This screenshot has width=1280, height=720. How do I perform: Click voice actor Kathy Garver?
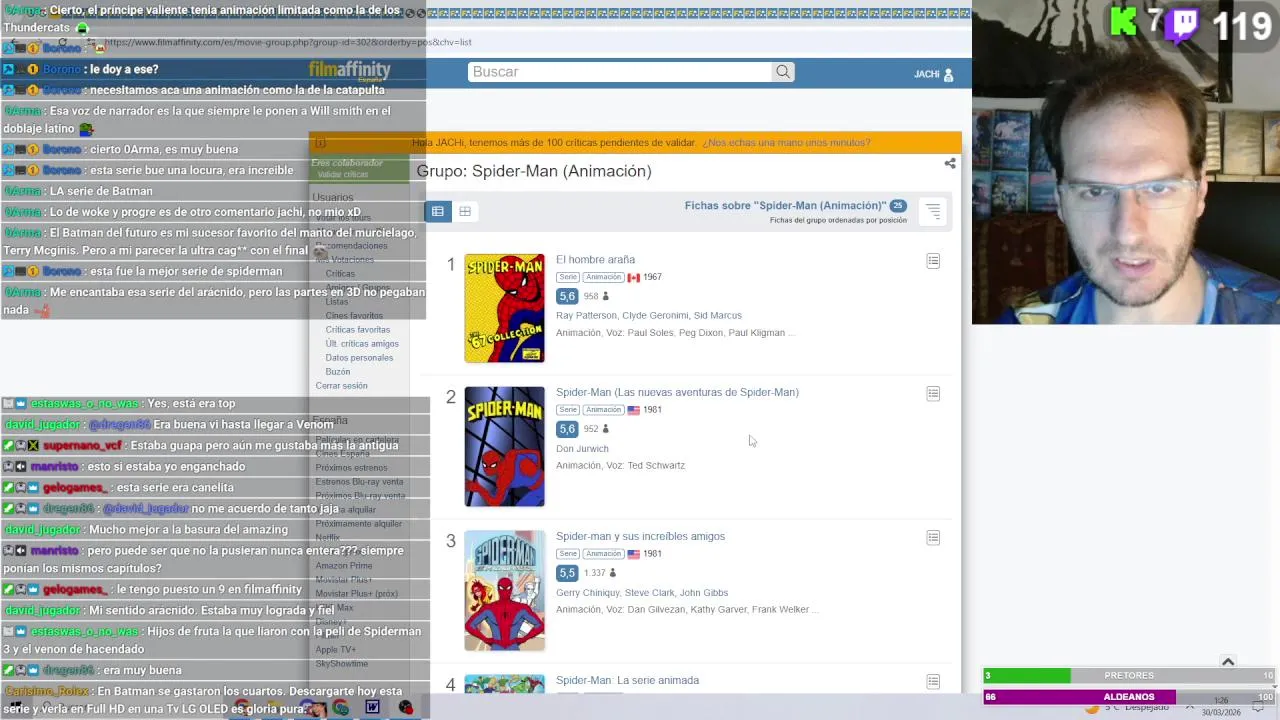[x=718, y=610]
